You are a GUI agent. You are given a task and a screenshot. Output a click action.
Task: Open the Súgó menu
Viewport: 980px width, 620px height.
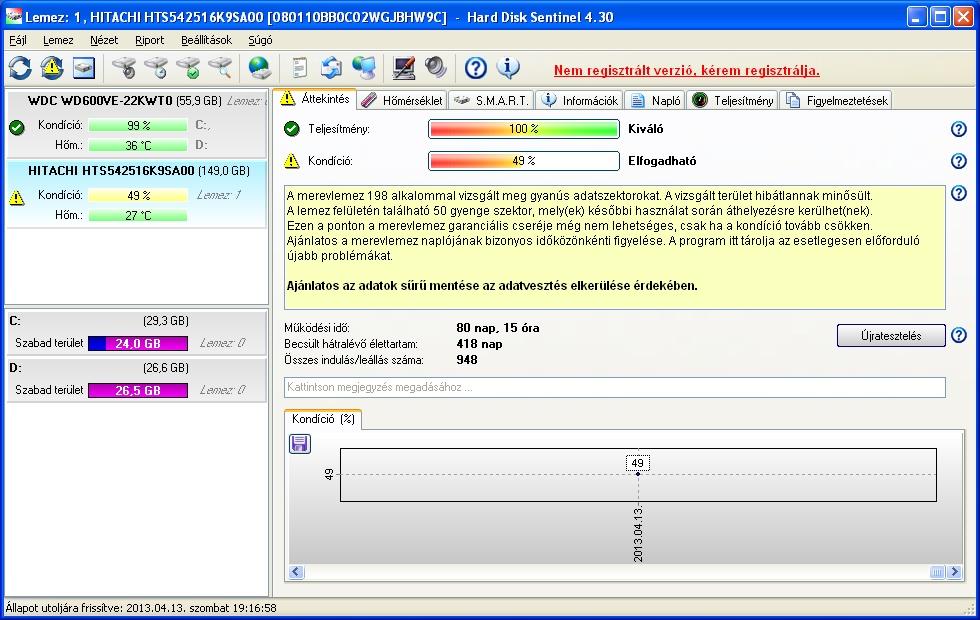pyautogui.click(x=260, y=40)
